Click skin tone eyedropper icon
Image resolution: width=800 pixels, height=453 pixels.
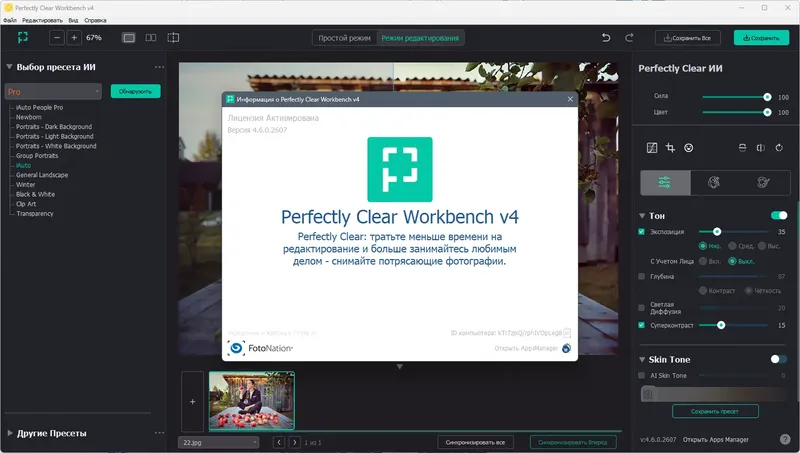pos(648,394)
